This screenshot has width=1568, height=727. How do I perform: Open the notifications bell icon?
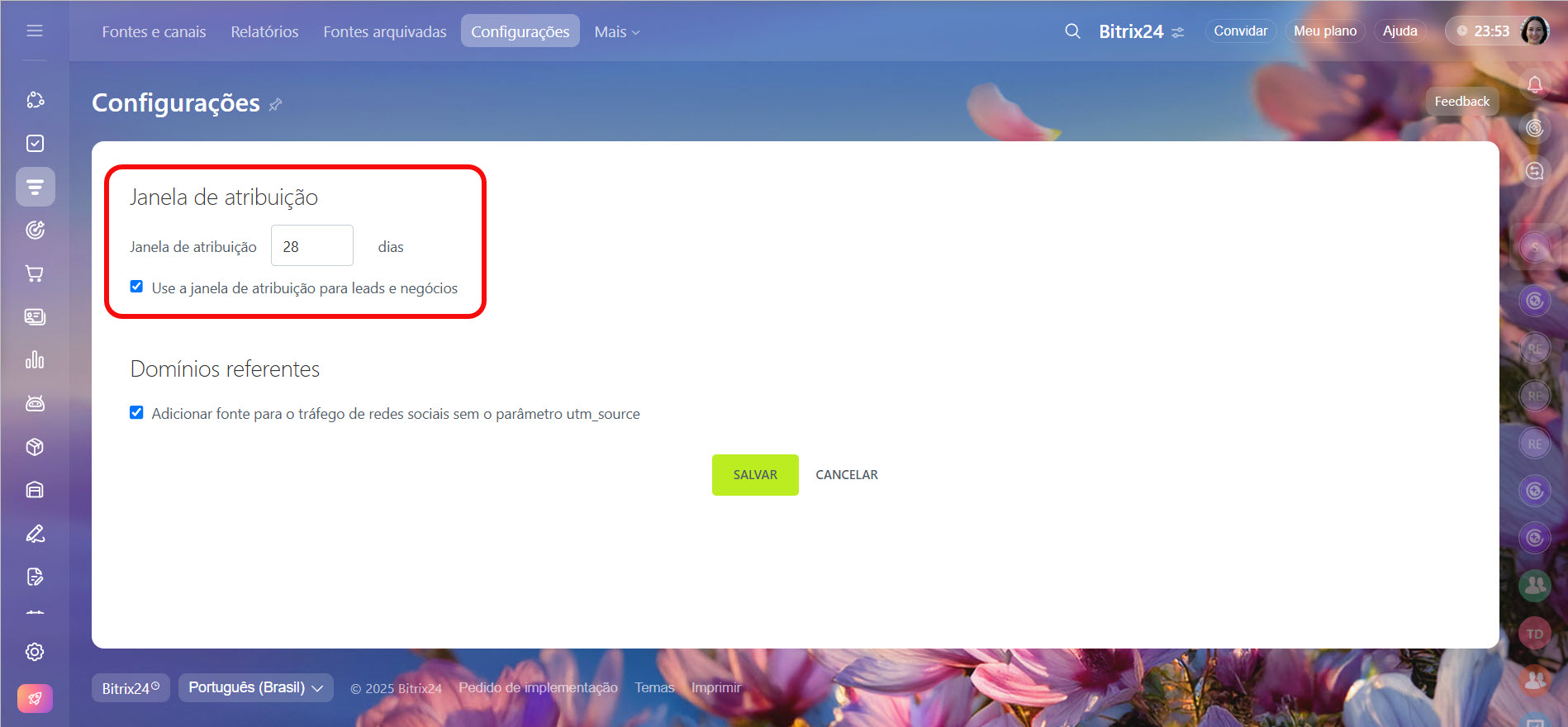coord(1534,84)
